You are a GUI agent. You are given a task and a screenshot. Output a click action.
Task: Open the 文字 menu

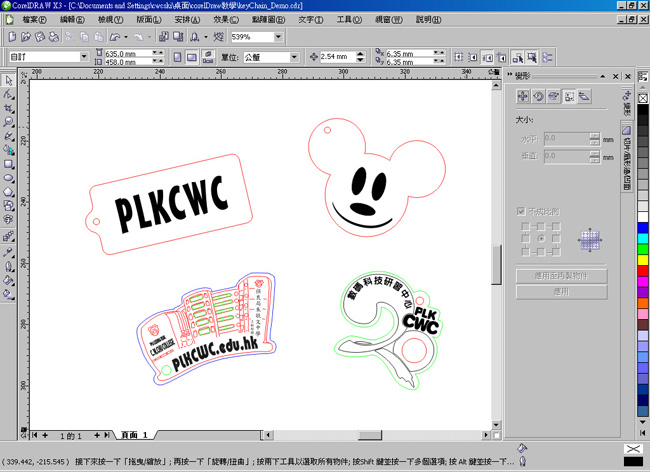tap(310, 19)
